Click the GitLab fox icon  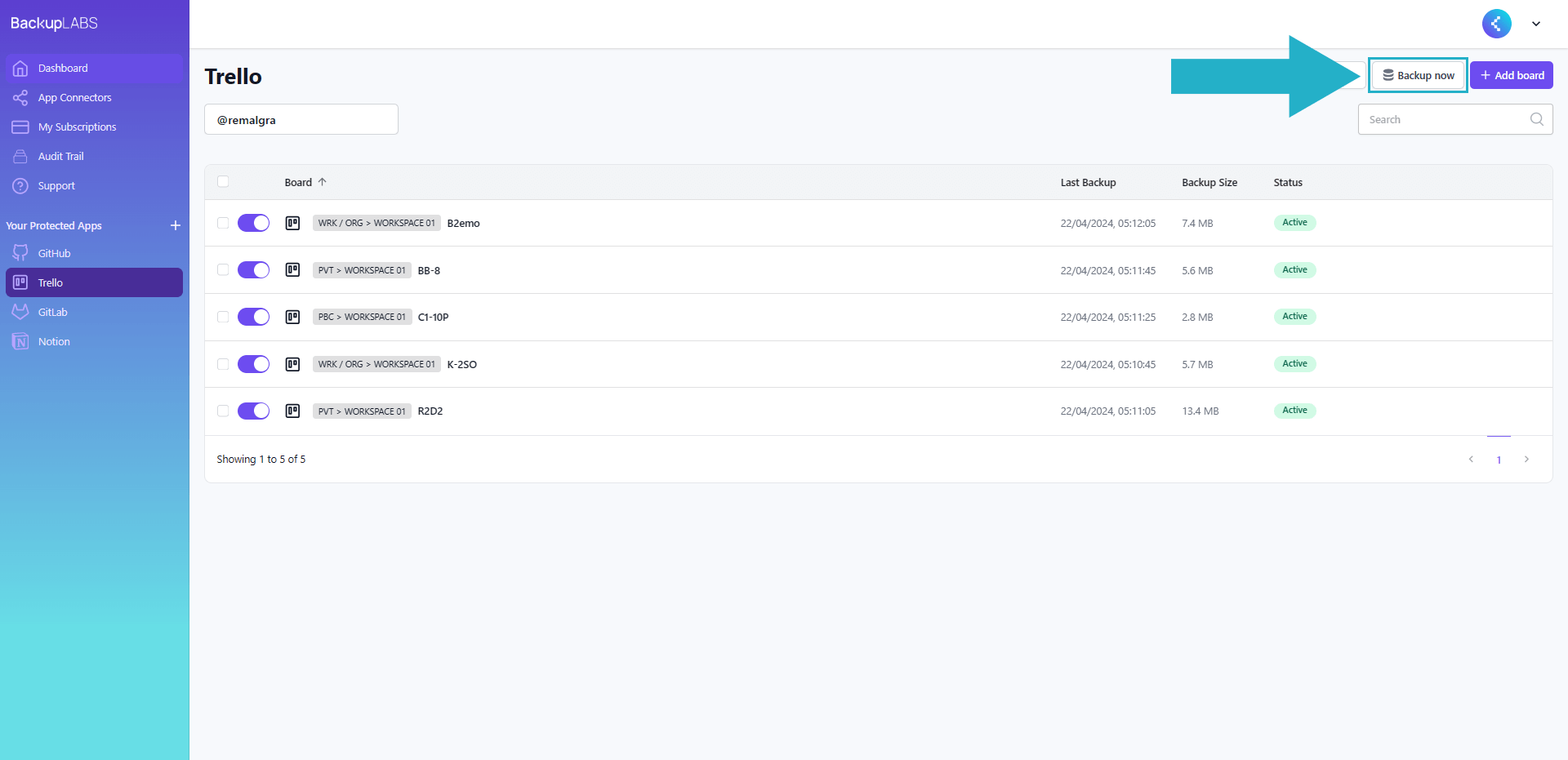click(20, 312)
